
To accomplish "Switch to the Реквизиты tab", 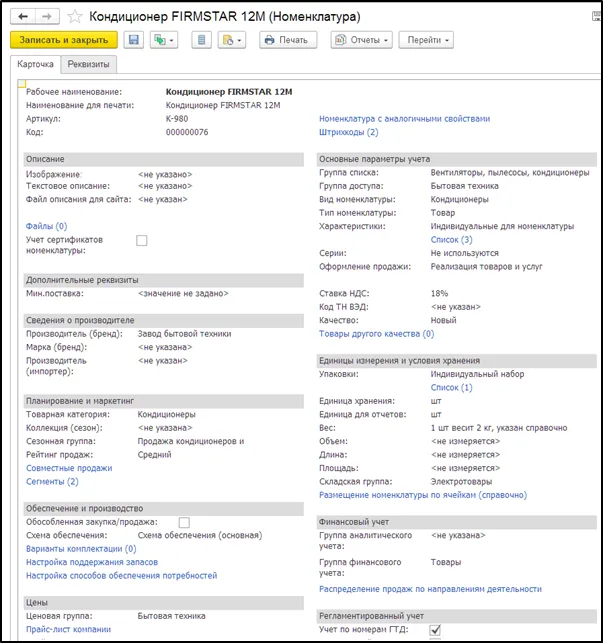I will point(88,65).
